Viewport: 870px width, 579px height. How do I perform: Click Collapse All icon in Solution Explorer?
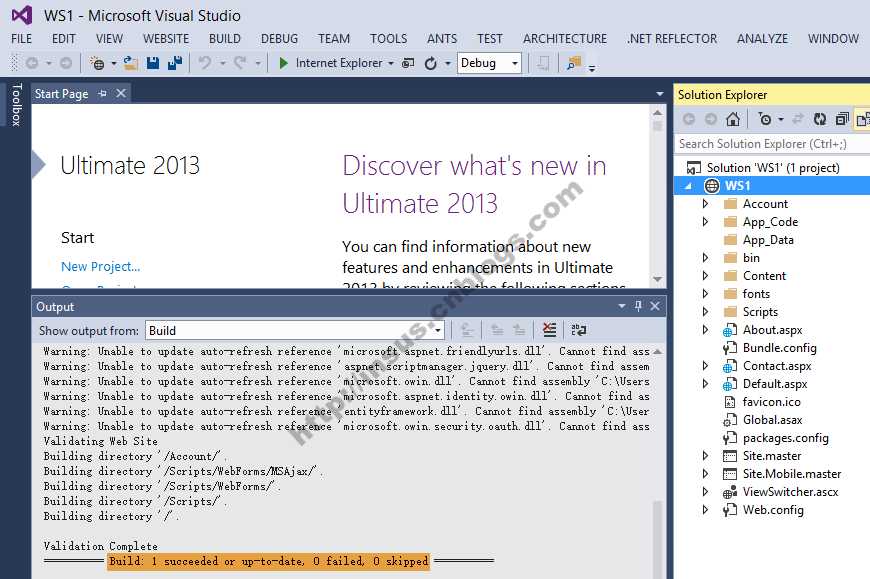click(842, 119)
